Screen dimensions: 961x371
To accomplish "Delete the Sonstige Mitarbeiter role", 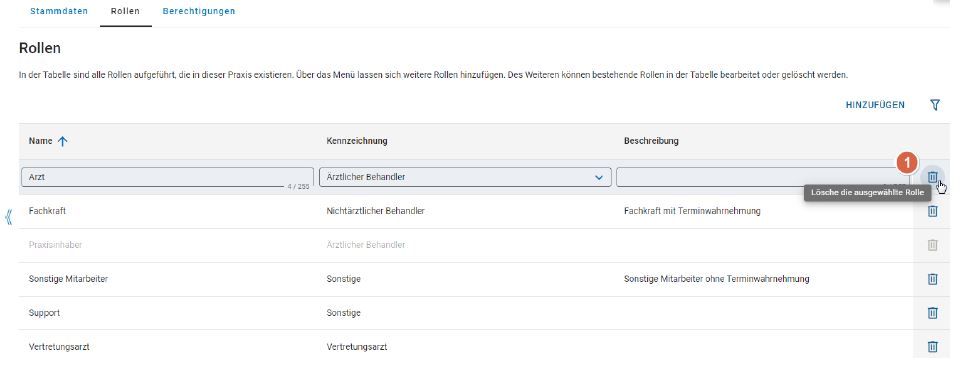I will 932,279.
